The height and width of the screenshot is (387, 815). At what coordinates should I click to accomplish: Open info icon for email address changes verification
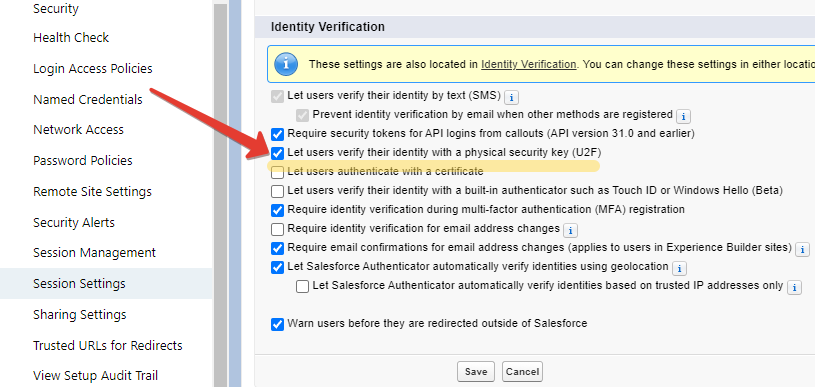click(x=570, y=230)
